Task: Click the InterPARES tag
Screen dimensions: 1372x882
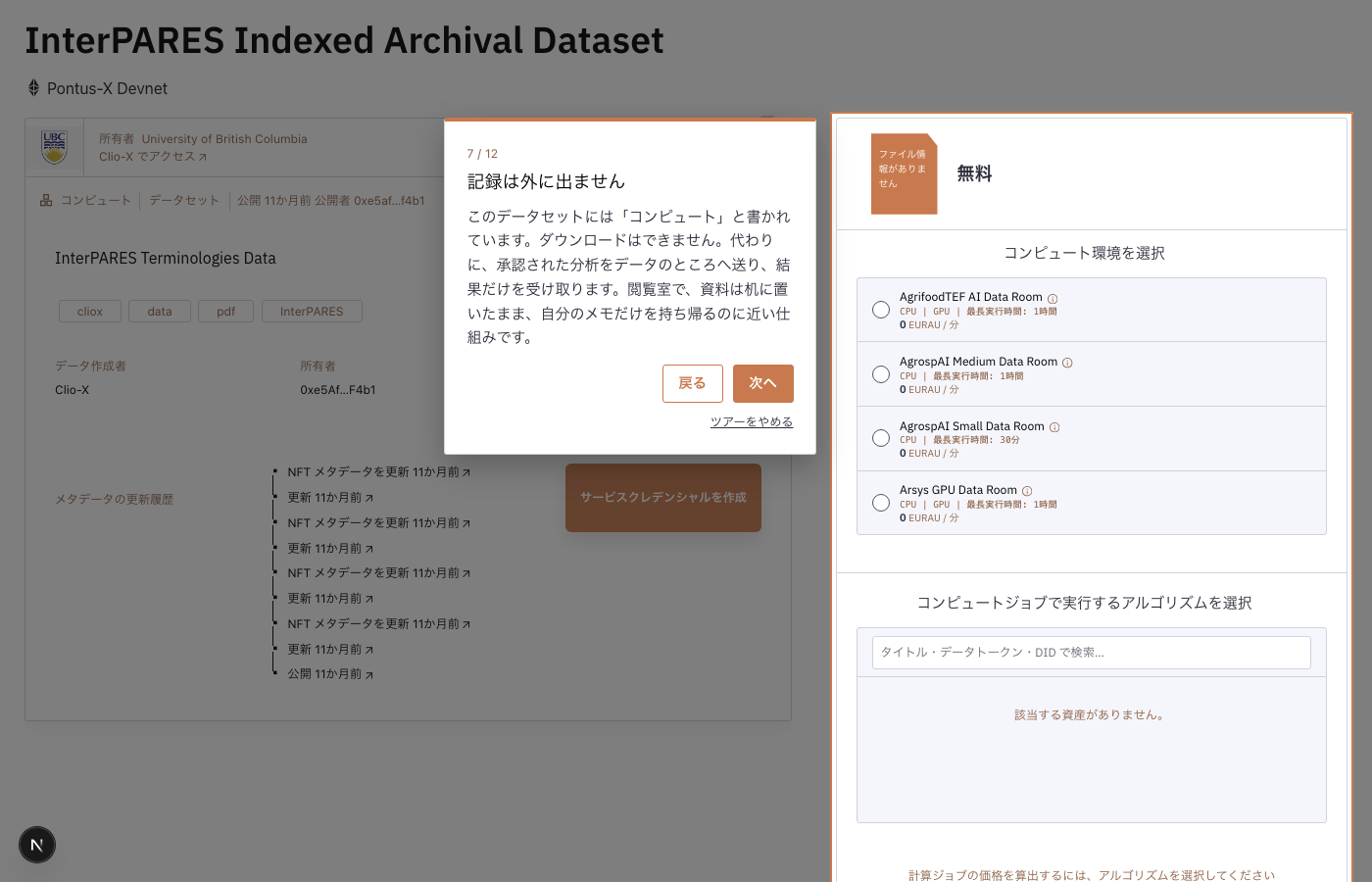Action: coord(312,312)
